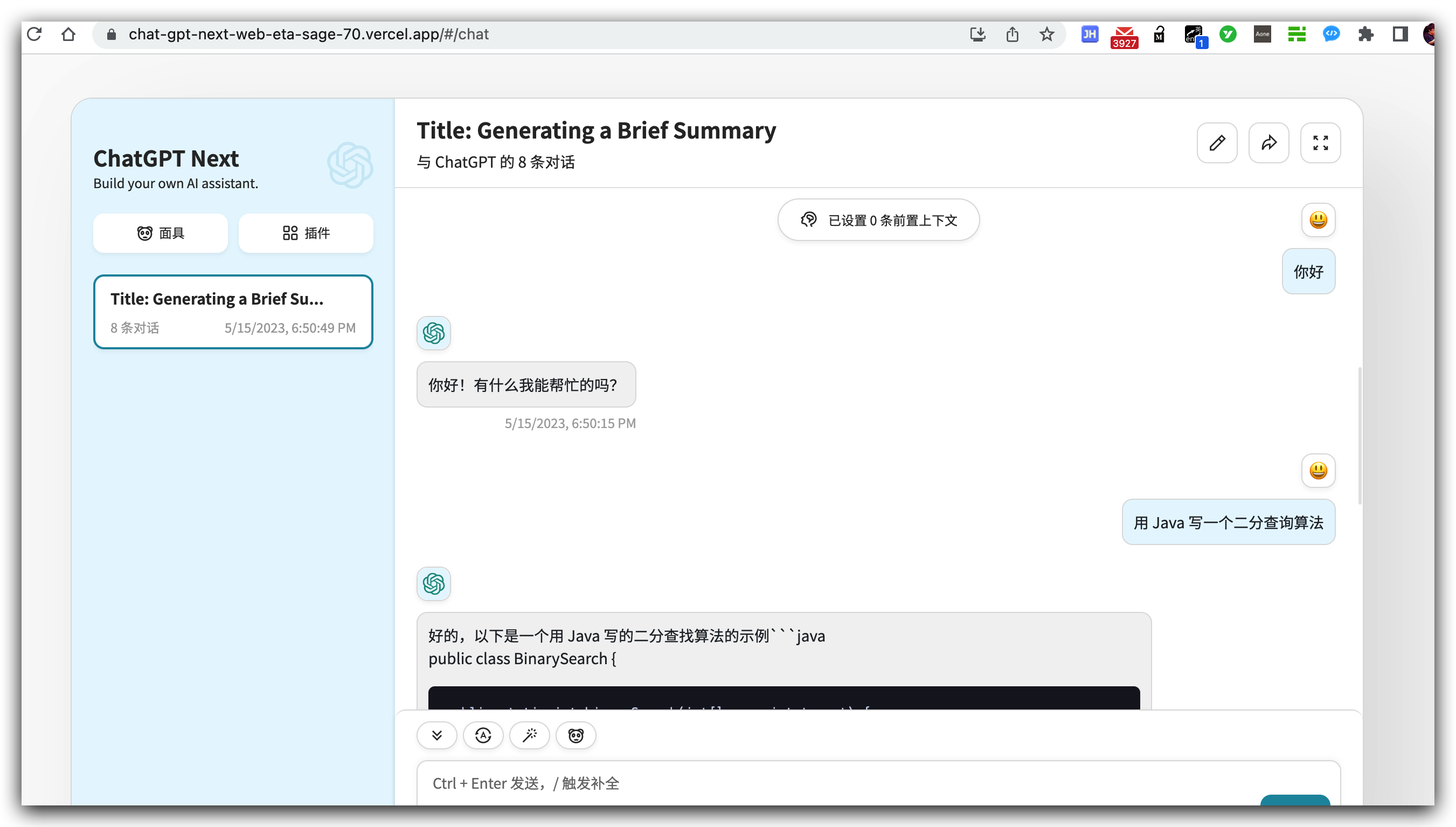This screenshot has height=827, width=1456.
Task: Click the smiley user avatar above 你好
Action: 1318,220
